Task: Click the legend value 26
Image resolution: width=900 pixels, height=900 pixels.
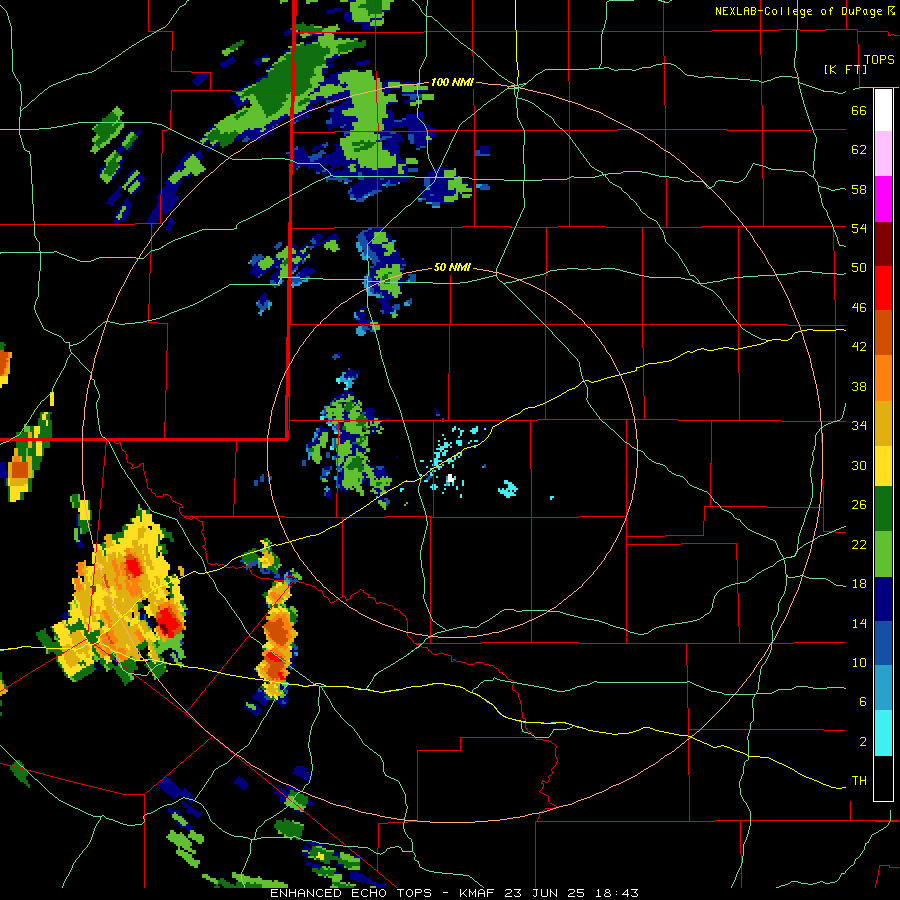Action: click(859, 505)
